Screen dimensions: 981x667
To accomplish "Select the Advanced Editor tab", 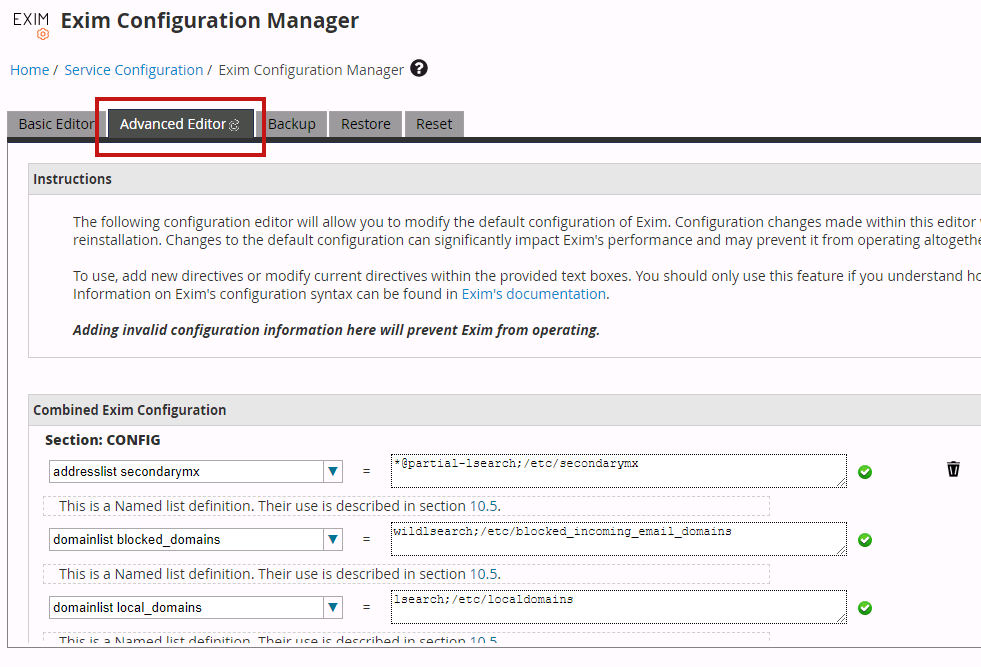I will (x=181, y=124).
